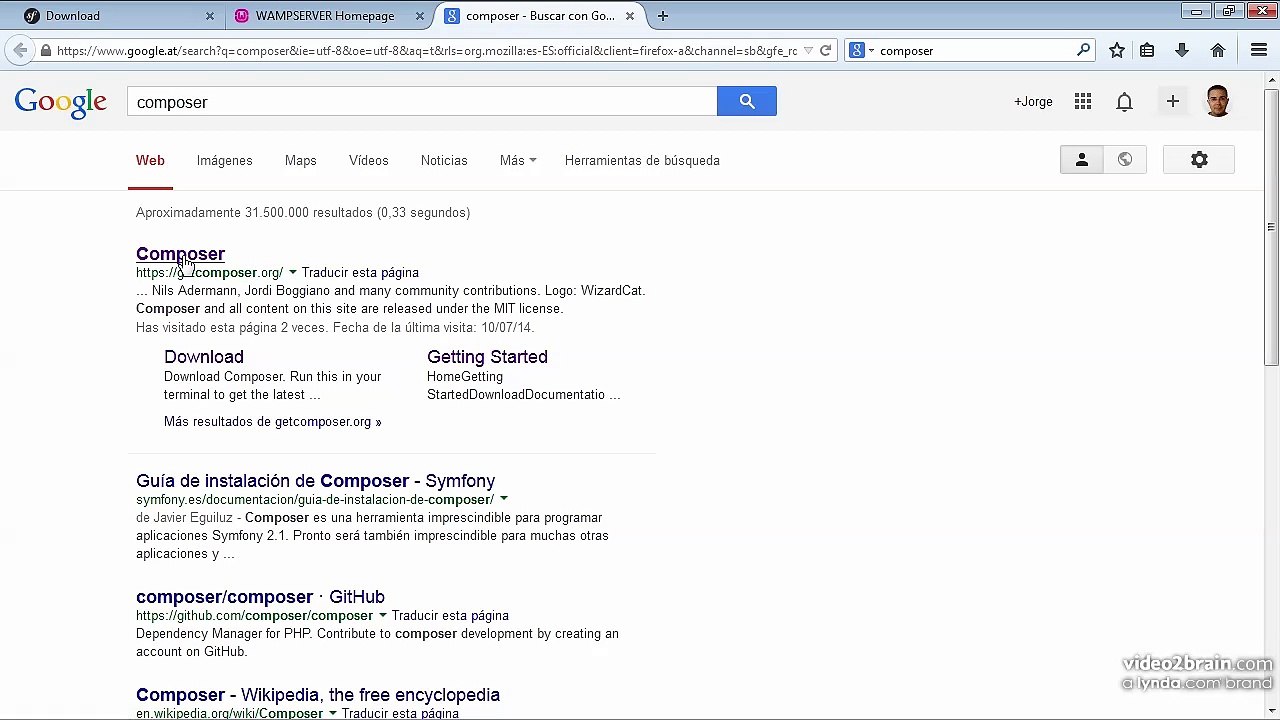Open the Getting Started sitelink
The height and width of the screenshot is (720, 1280).
tap(487, 357)
